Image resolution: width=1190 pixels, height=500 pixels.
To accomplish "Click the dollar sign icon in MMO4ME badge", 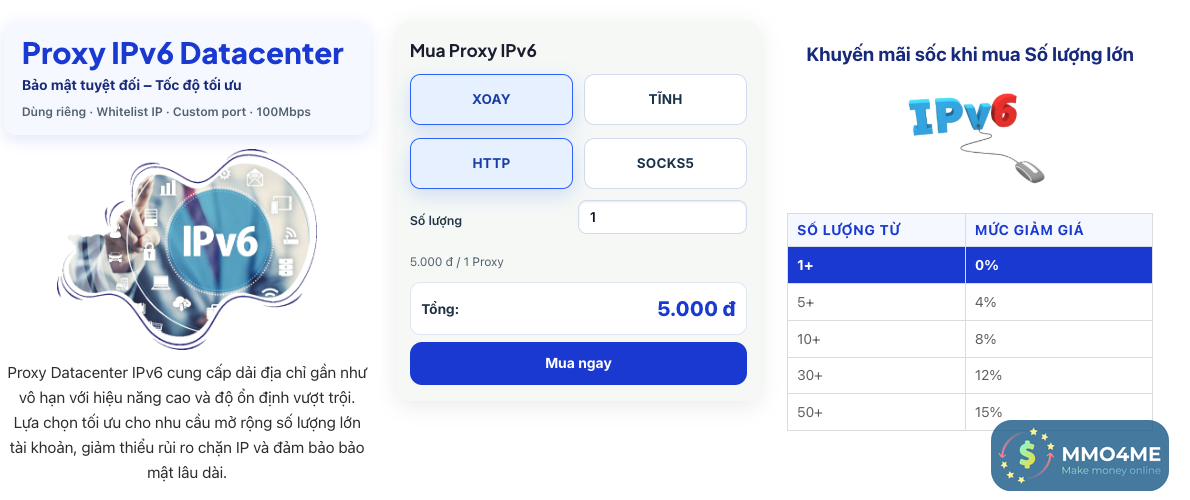I will pyautogui.click(x=1028, y=456).
